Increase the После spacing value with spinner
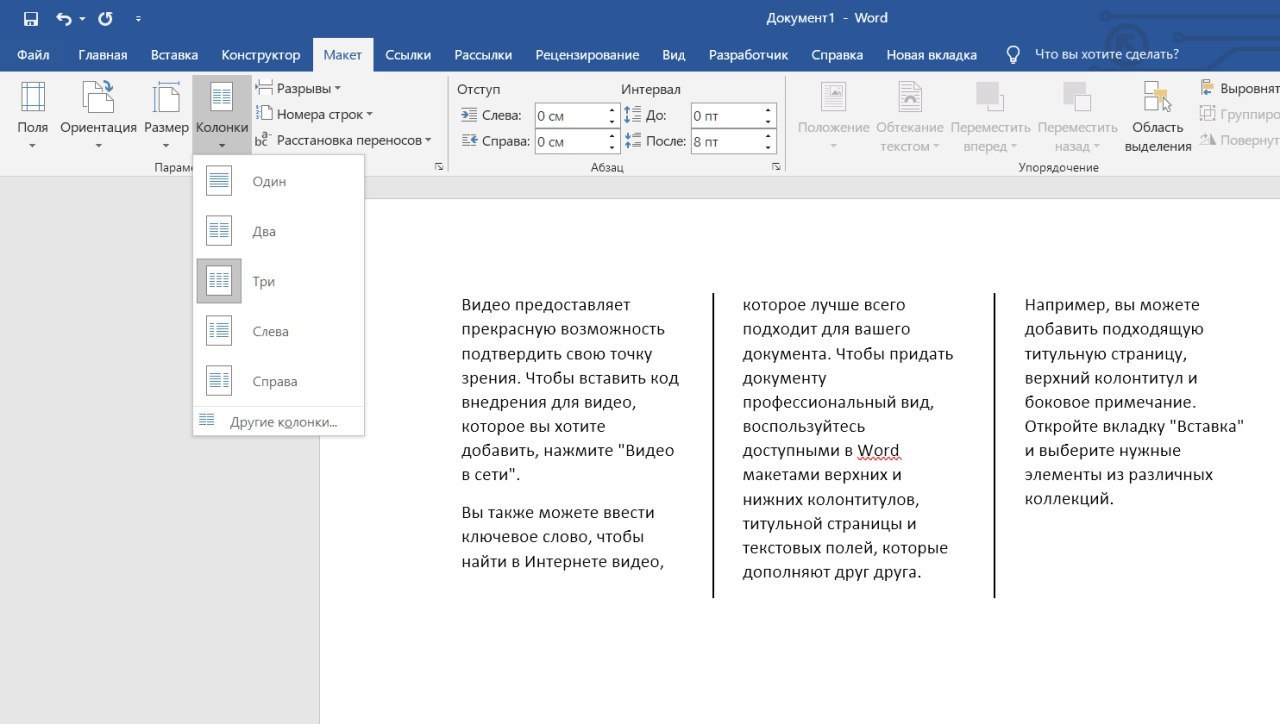 click(768, 137)
